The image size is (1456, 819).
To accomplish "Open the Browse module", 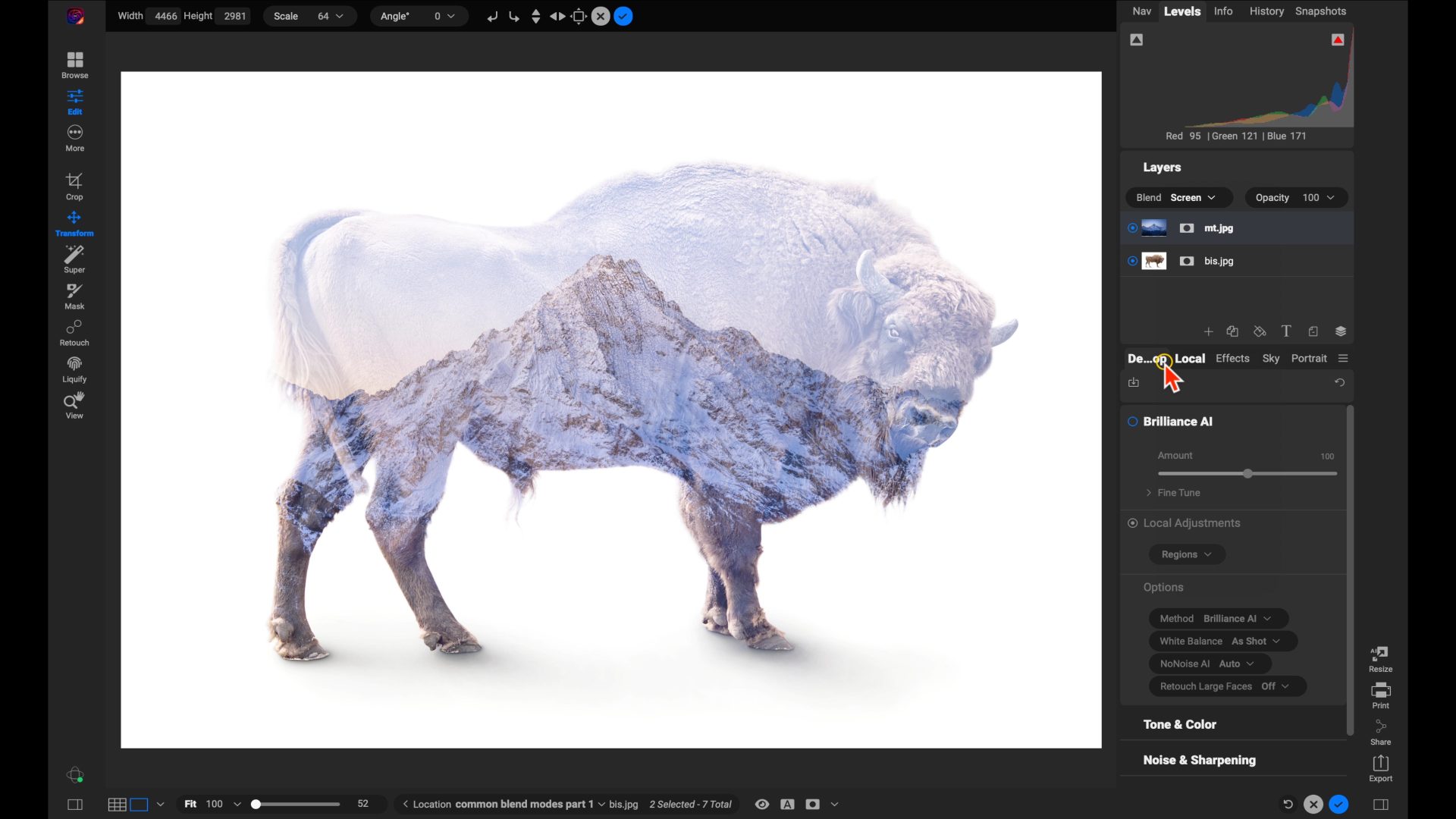I will point(74,64).
